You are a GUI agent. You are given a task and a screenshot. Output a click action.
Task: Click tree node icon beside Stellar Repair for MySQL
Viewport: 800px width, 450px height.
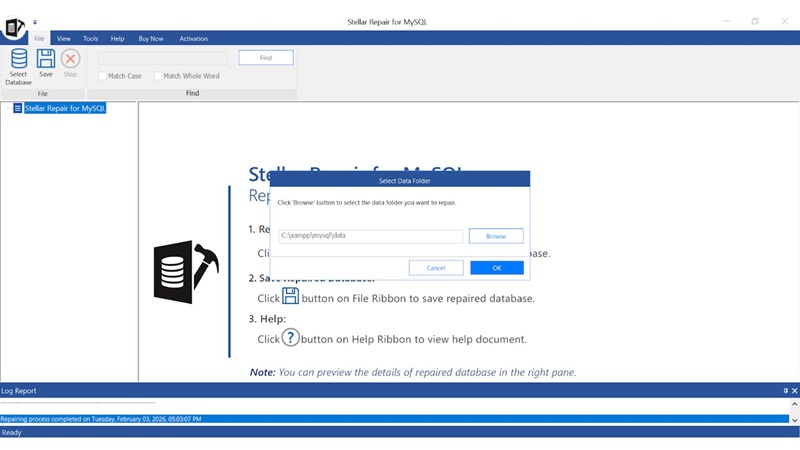(17, 108)
